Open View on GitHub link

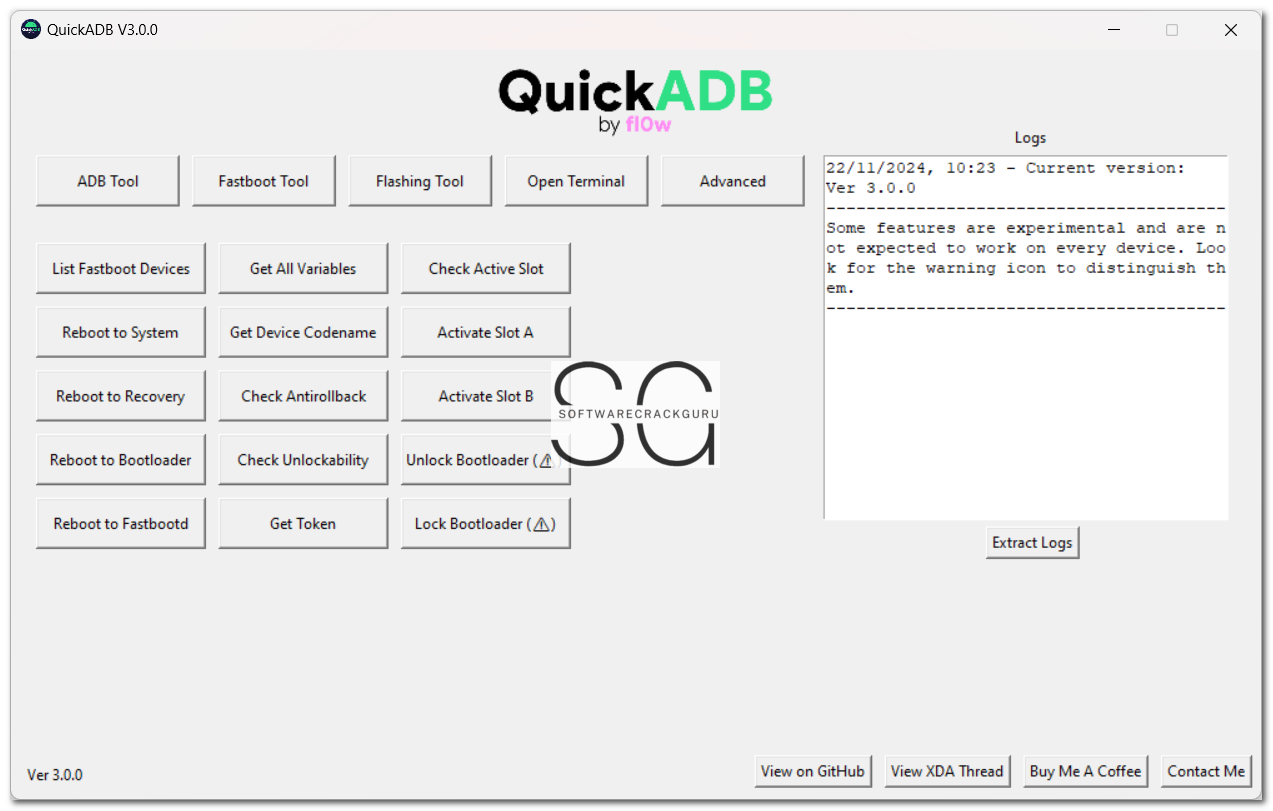click(x=812, y=771)
